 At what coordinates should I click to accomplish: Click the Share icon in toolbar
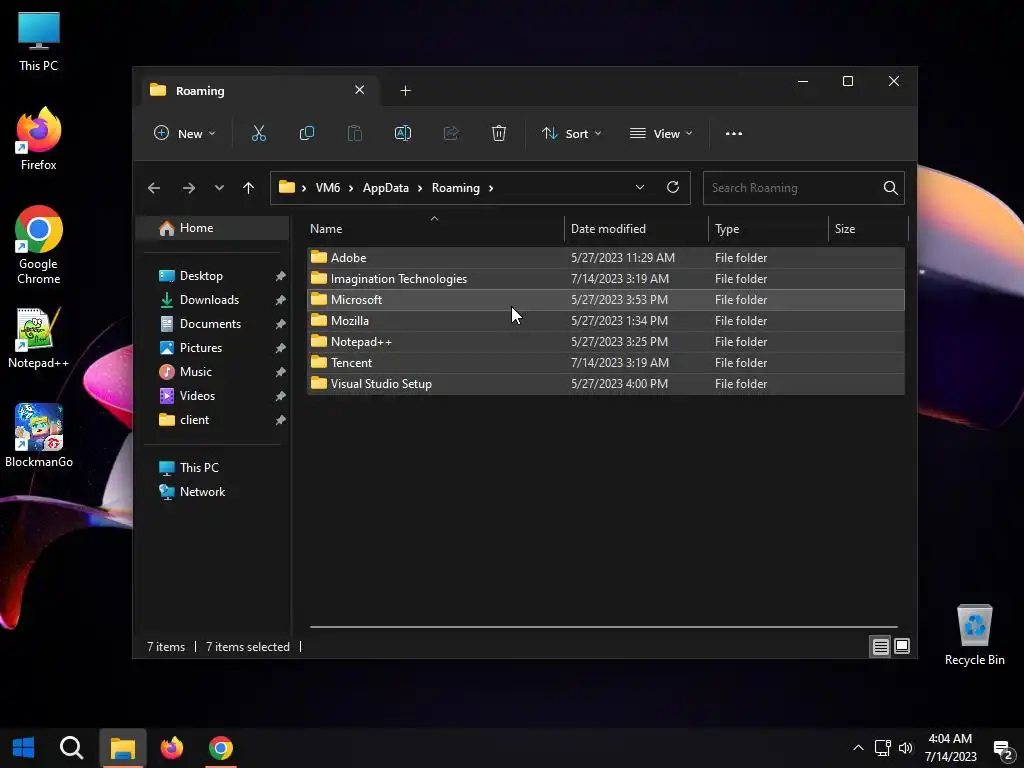coord(451,133)
